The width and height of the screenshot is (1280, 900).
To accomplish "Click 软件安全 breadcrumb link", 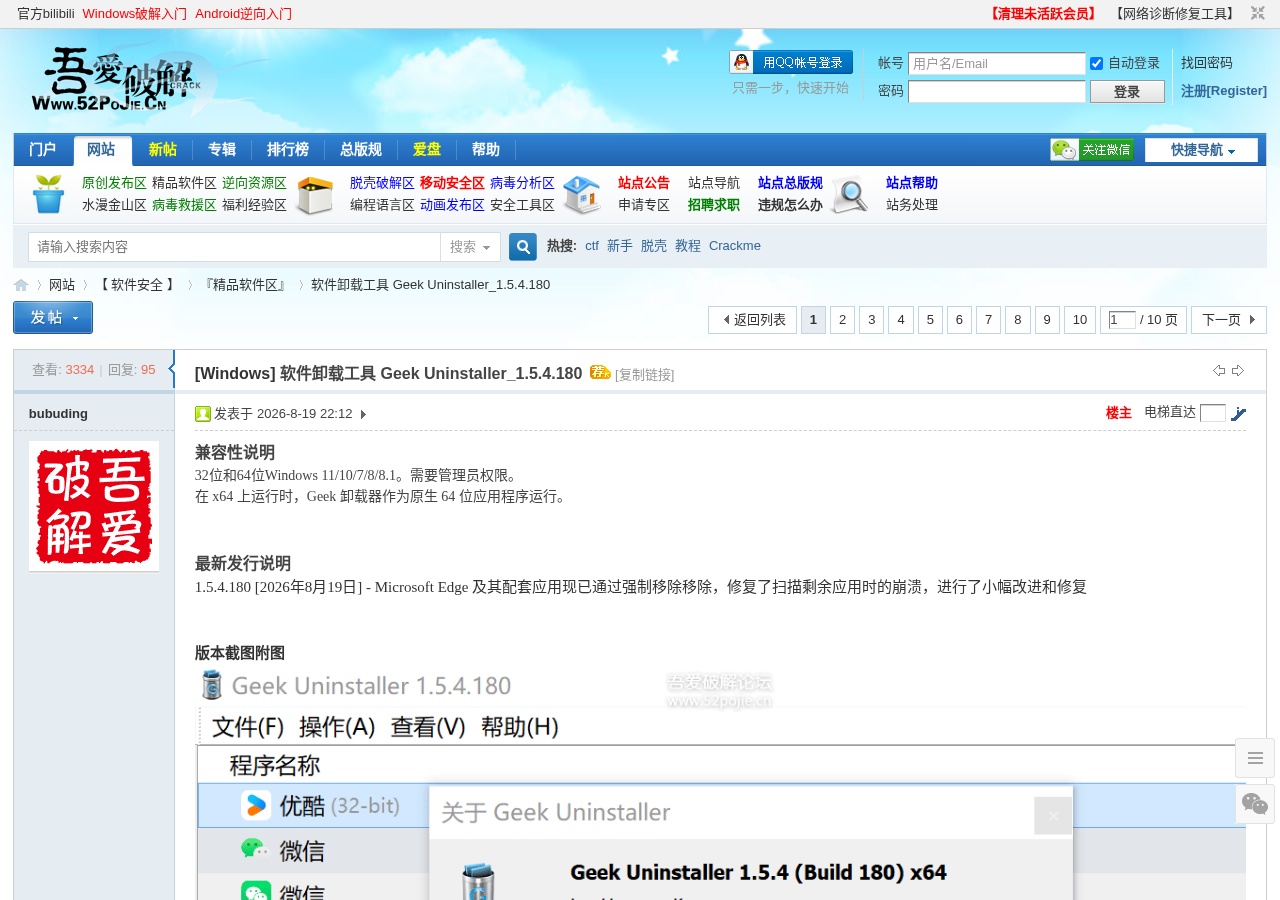I will click(137, 285).
